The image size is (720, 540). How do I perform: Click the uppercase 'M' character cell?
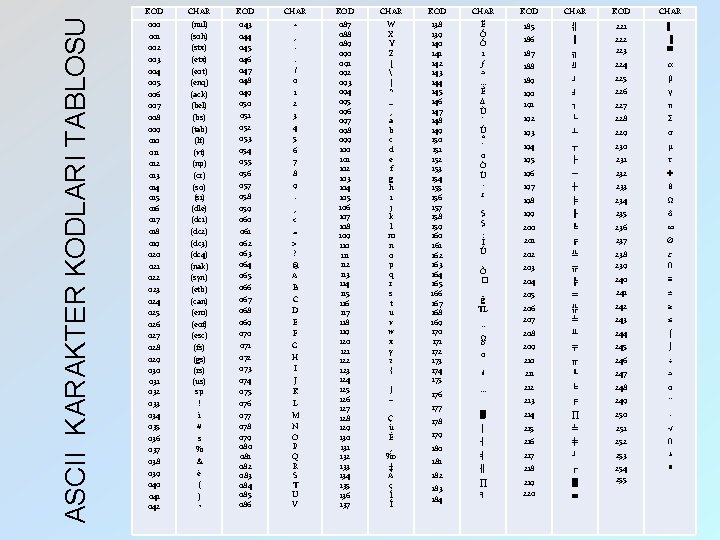click(295, 415)
